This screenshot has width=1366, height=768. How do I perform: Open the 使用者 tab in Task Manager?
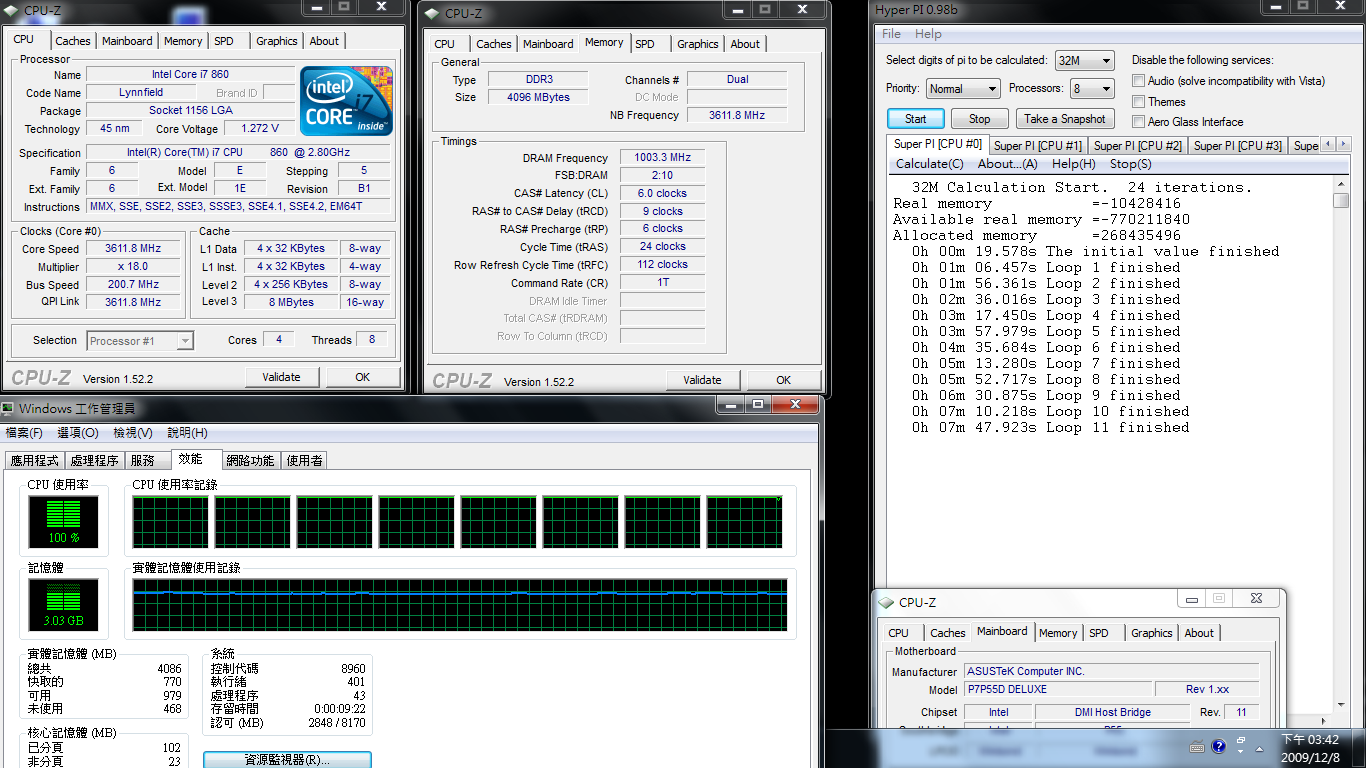click(304, 461)
